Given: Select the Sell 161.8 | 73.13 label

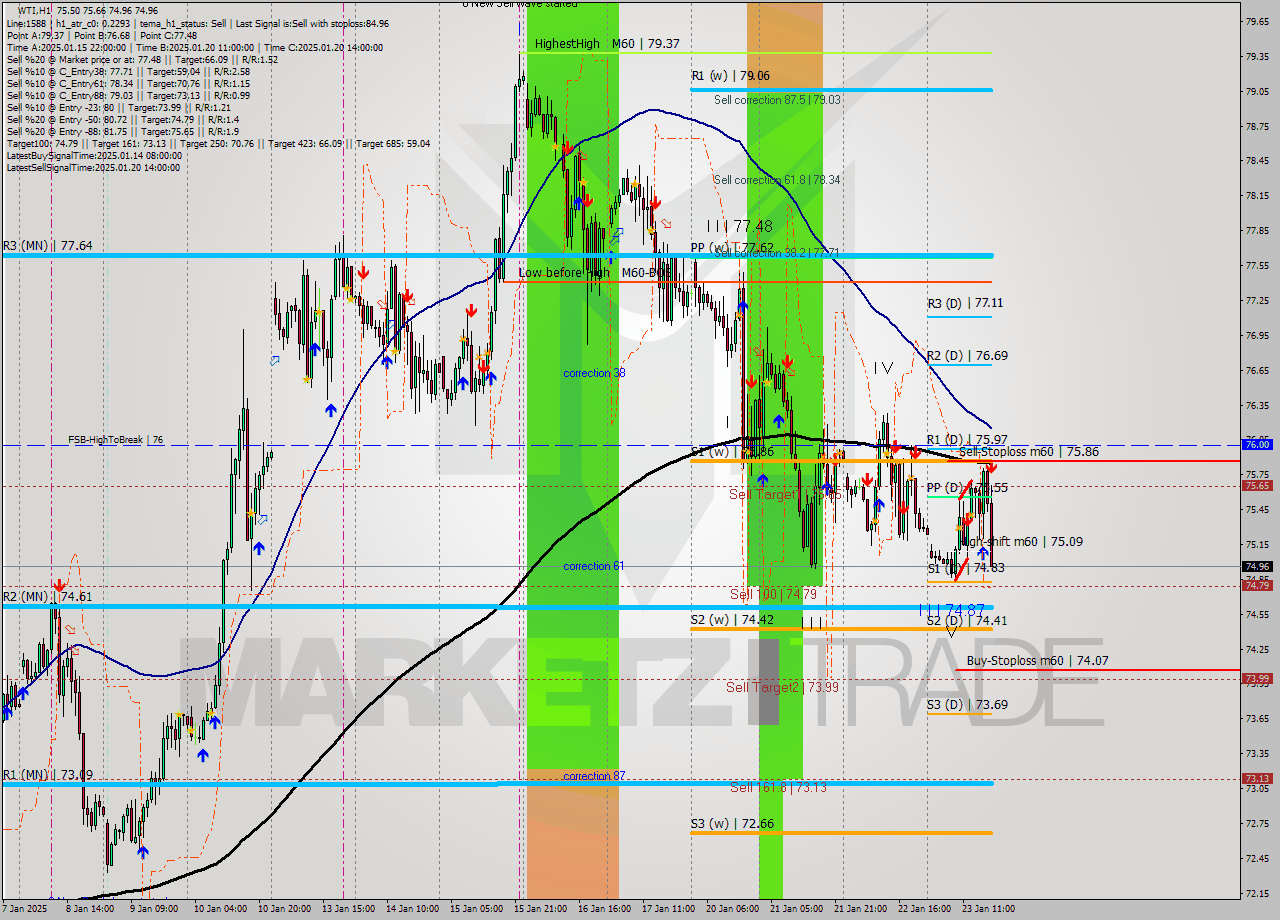Looking at the screenshot, I should tap(778, 787).
